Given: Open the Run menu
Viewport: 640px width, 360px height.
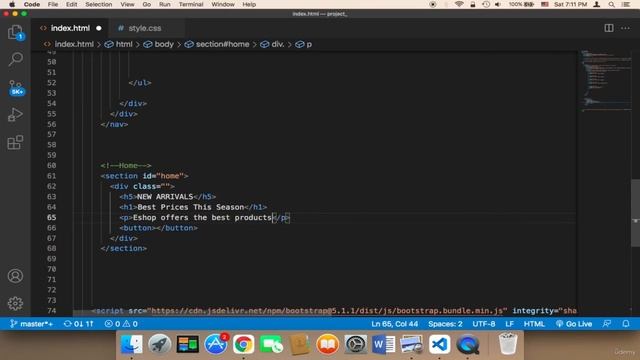Looking at the screenshot, I should pos(164,4).
